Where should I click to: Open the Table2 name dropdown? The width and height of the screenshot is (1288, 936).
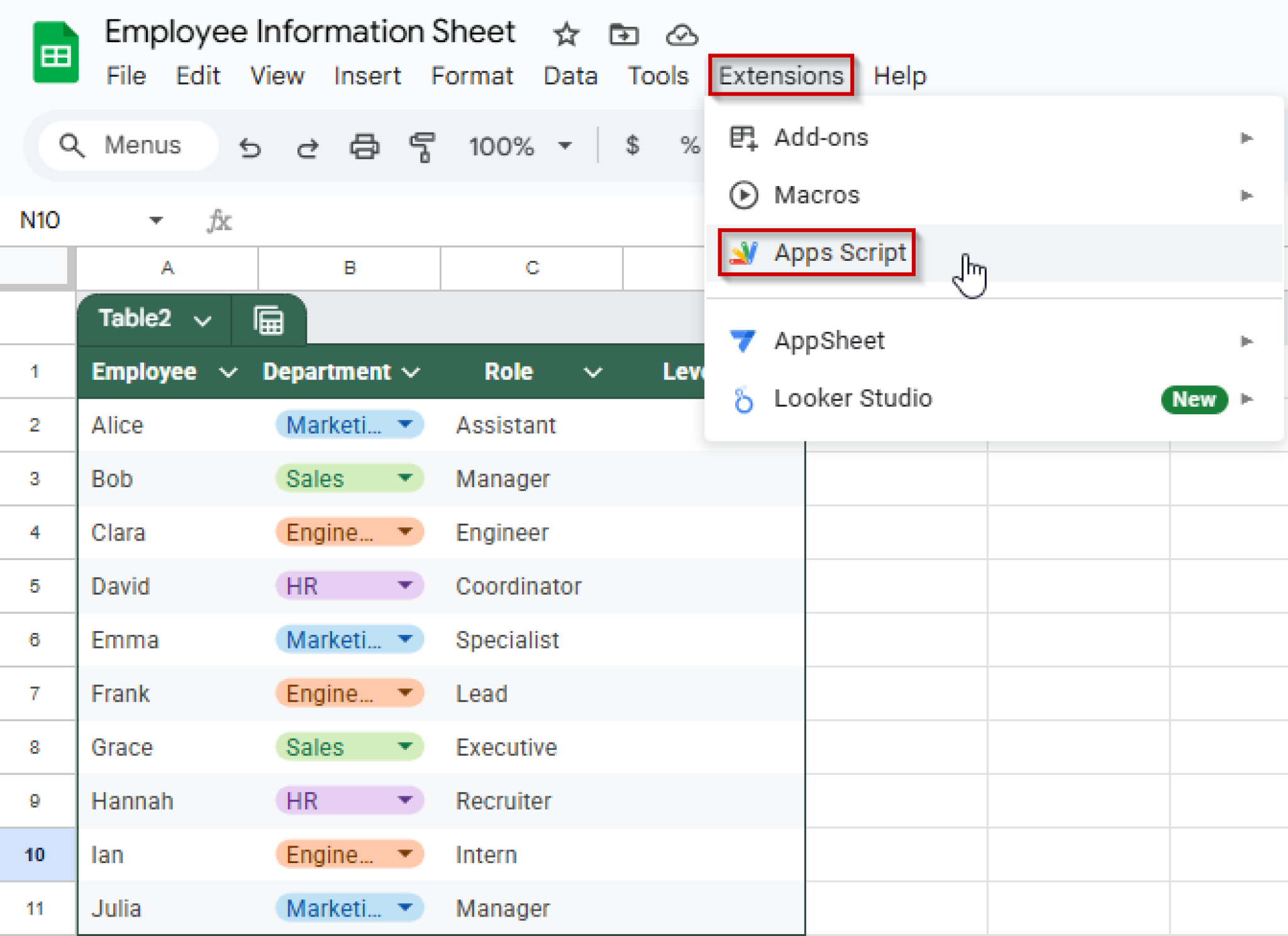tap(202, 319)
